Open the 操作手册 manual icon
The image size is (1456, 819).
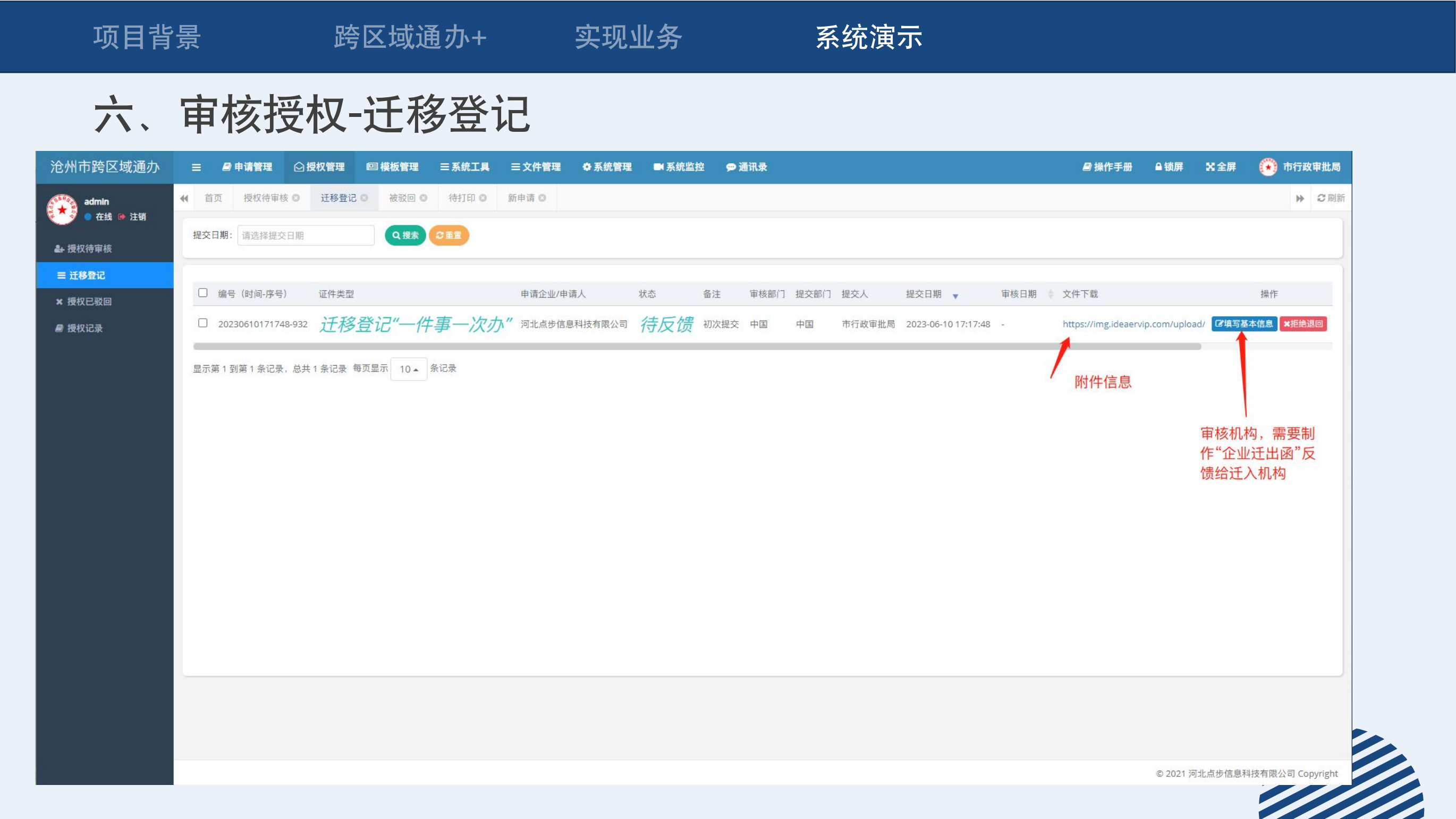pyautogui.click(x=1086, y=167)
